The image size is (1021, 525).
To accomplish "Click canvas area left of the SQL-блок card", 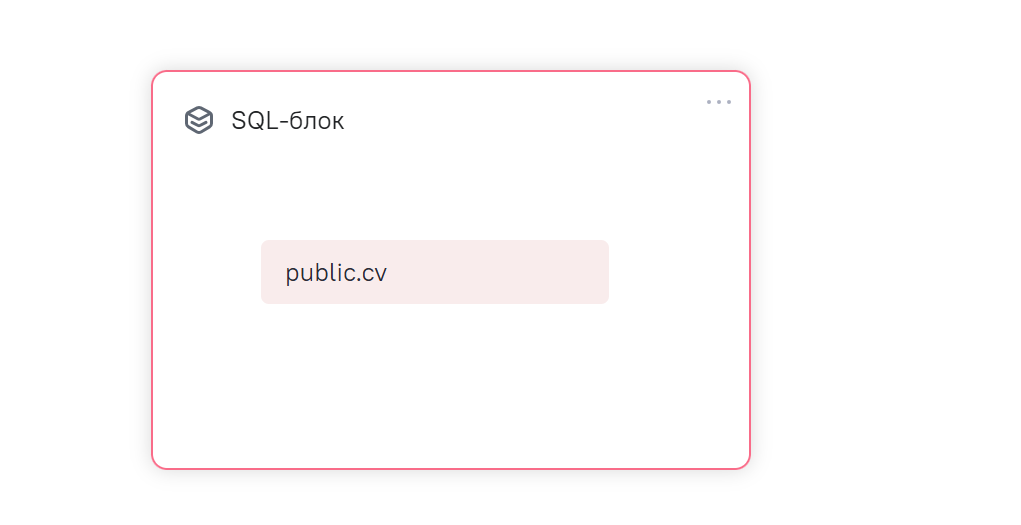I will click(75, 270).
